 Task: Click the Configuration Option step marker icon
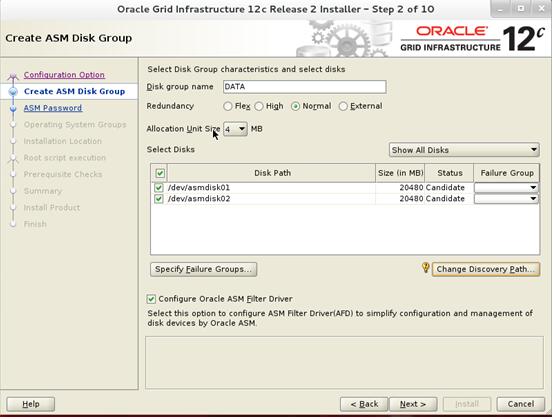[x=13, y=75]
